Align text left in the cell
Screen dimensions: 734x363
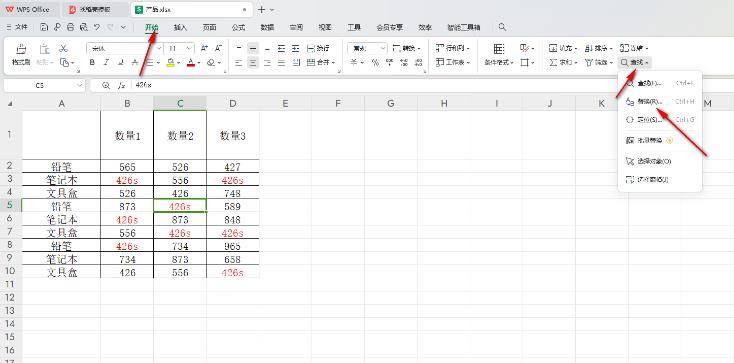coord(239,62)
